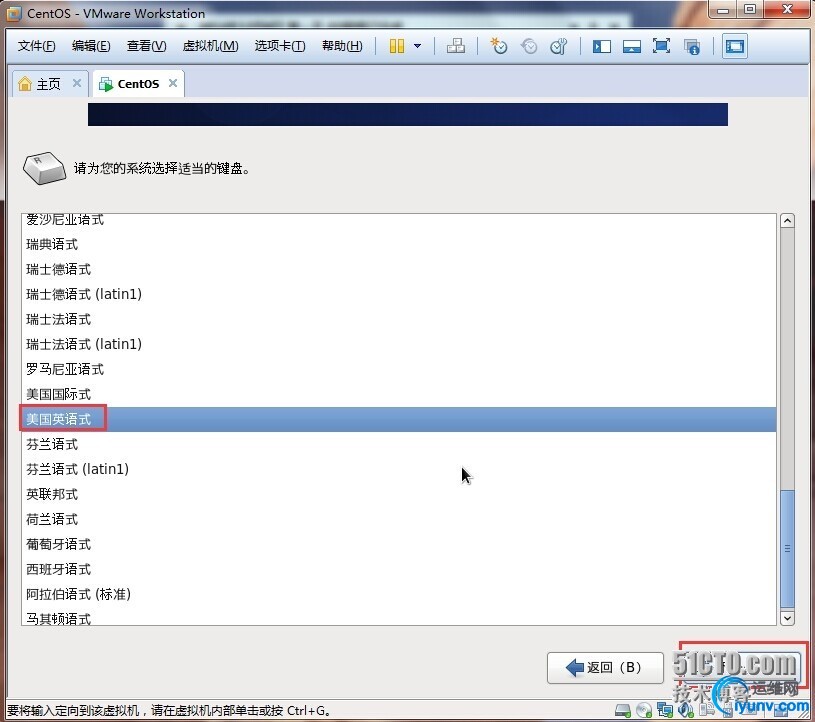Select 美国英语式 keyboard layout
The image size is (815, 722).
click(399, 419)
